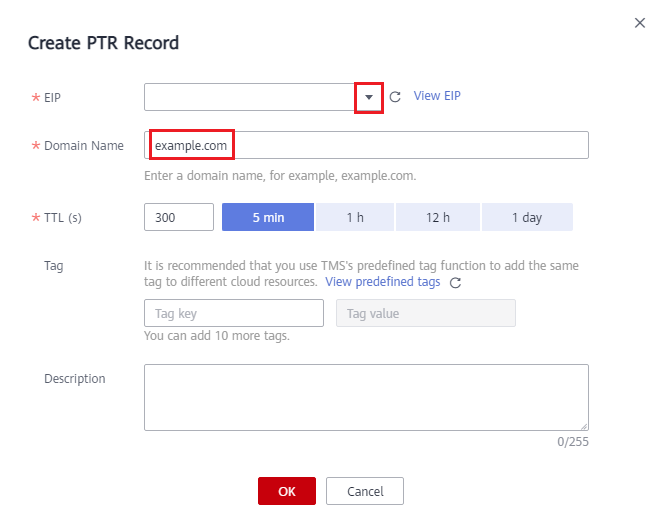Click the Tag key field
The width and height of the screenshot is (661, 531).
point(234,313)
